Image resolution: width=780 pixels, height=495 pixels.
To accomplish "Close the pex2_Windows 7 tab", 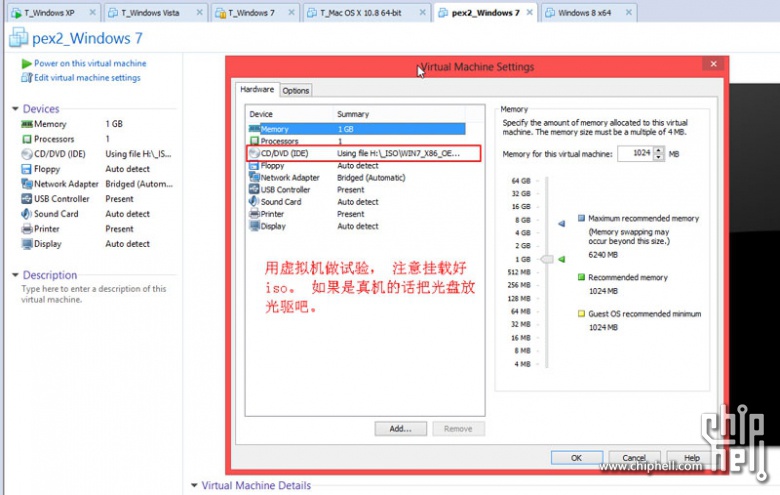I will 530,12.
